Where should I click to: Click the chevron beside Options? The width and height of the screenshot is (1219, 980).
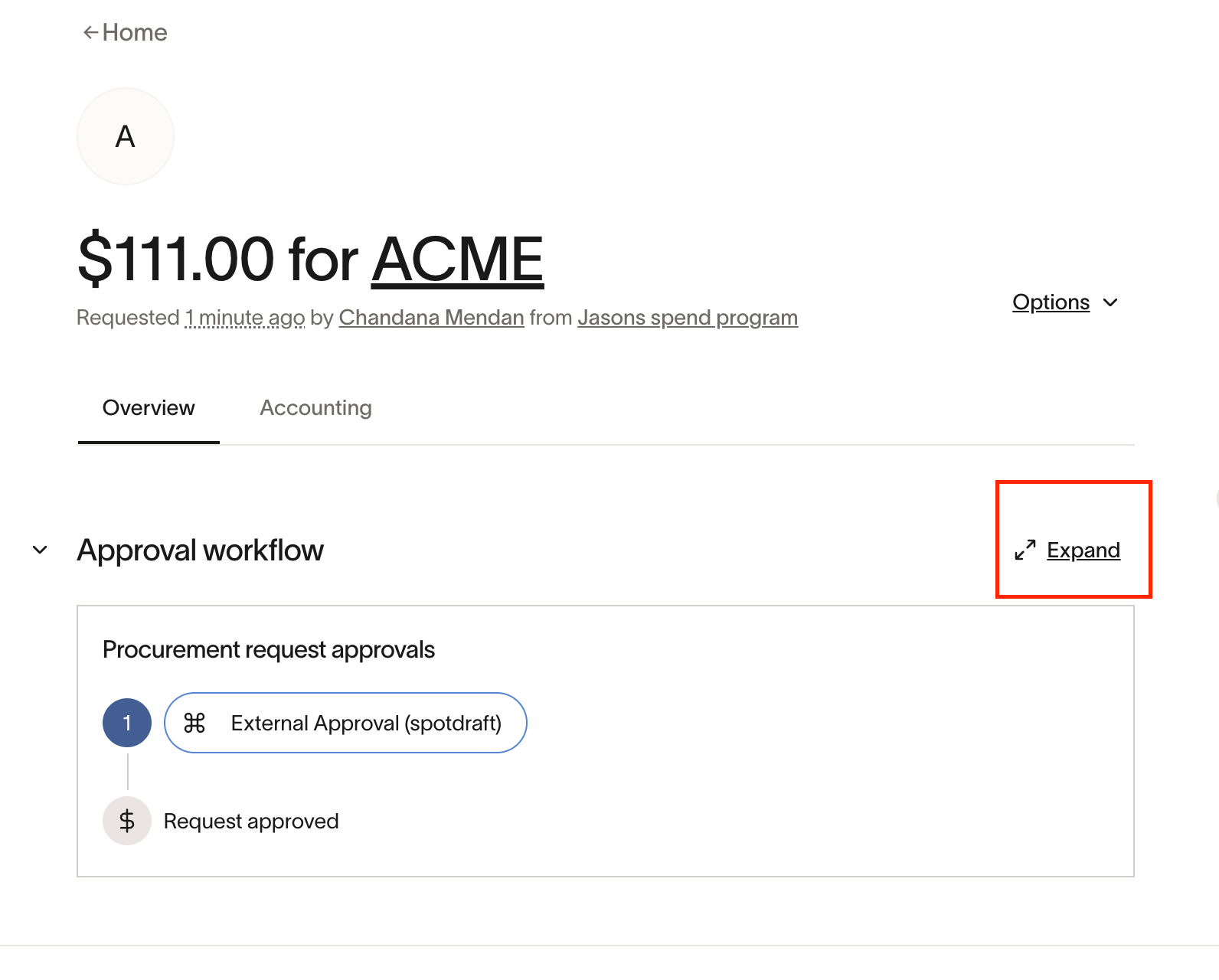tap(1110, 302)
